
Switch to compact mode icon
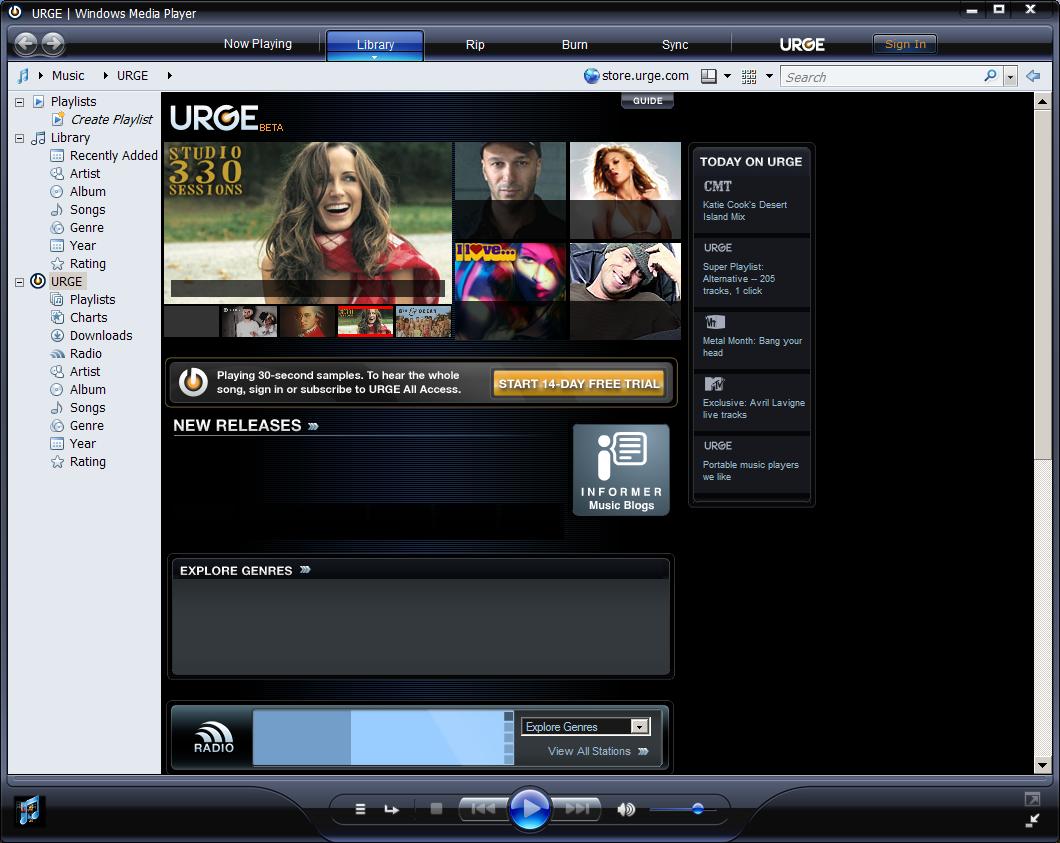[x=1032, y=821]
